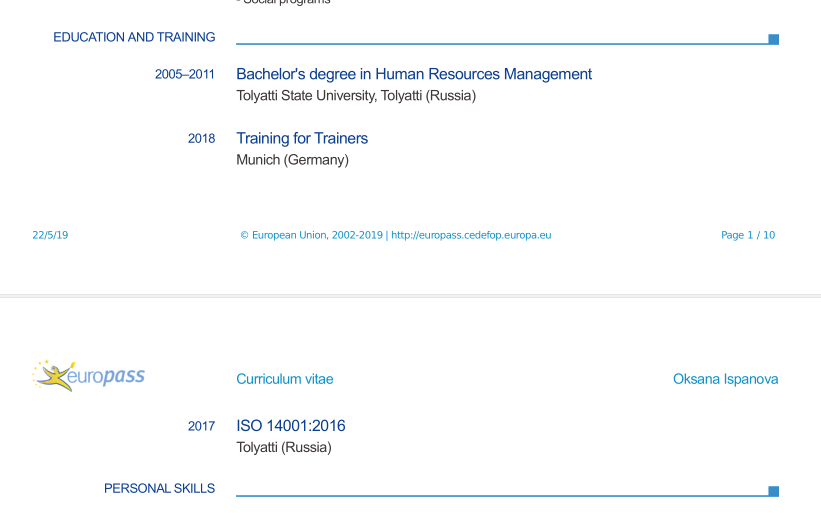The width and height of the screenshot is (821, 513).
Task: Click the Curriculum vitae header text
Action: (x=284, y=379)
